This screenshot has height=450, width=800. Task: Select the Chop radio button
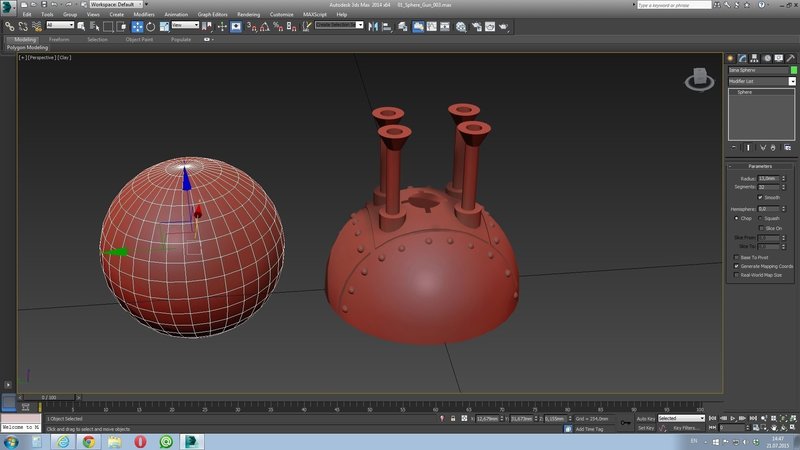tap(737, 218)
